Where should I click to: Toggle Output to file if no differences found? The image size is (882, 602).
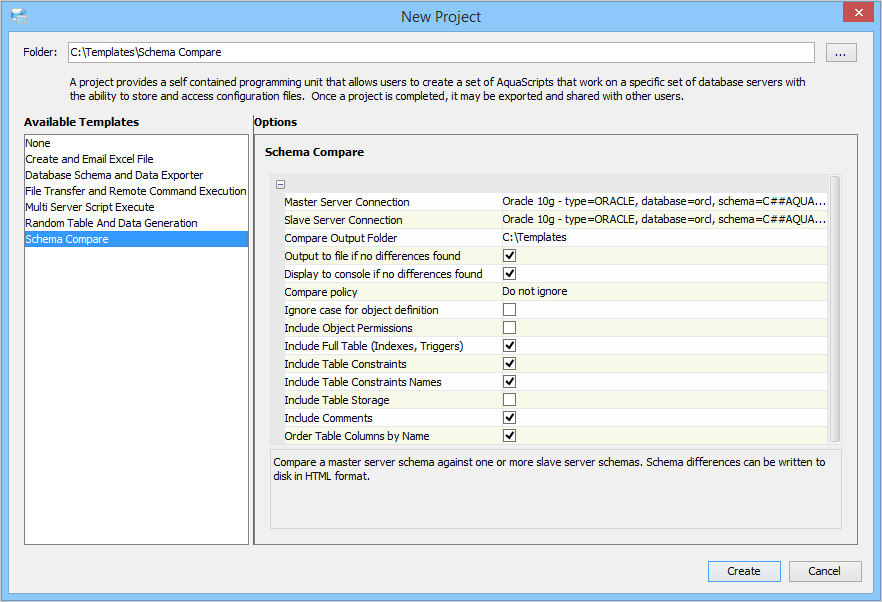coord(509,256)
